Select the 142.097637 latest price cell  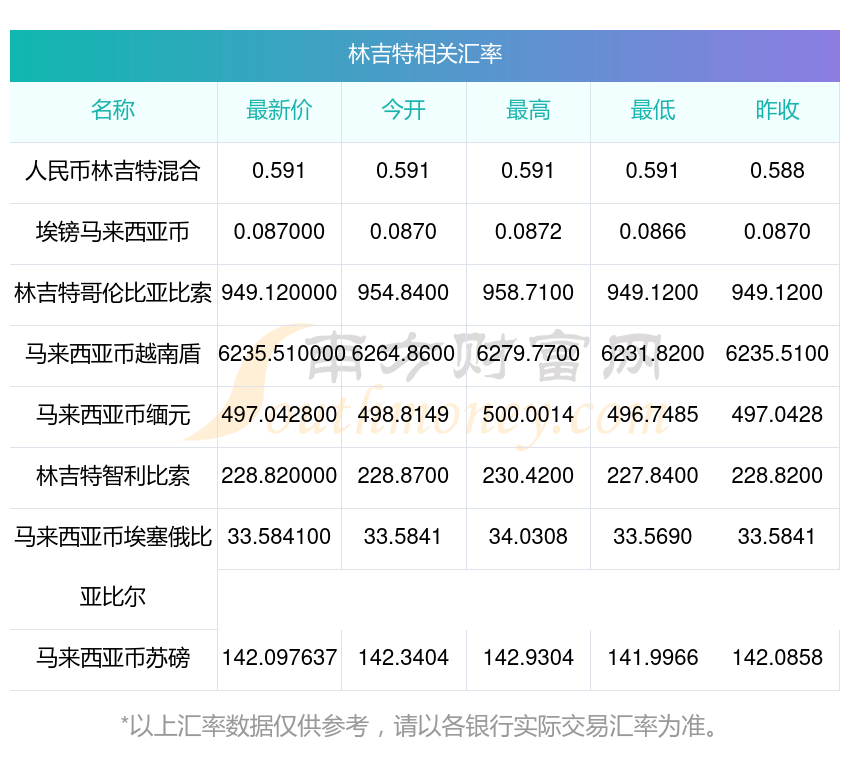click(x=279, y=658)
